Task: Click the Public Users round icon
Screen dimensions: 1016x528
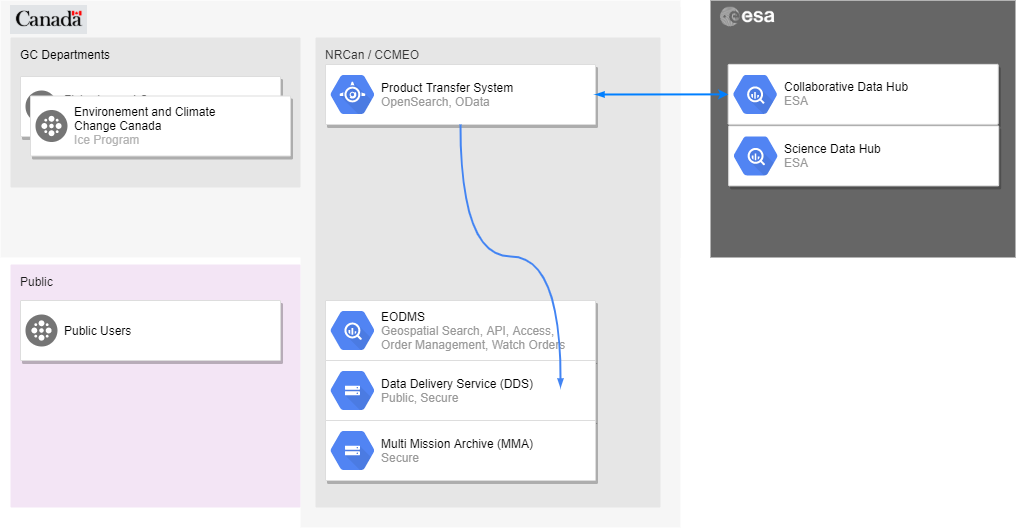Action: 41,330
